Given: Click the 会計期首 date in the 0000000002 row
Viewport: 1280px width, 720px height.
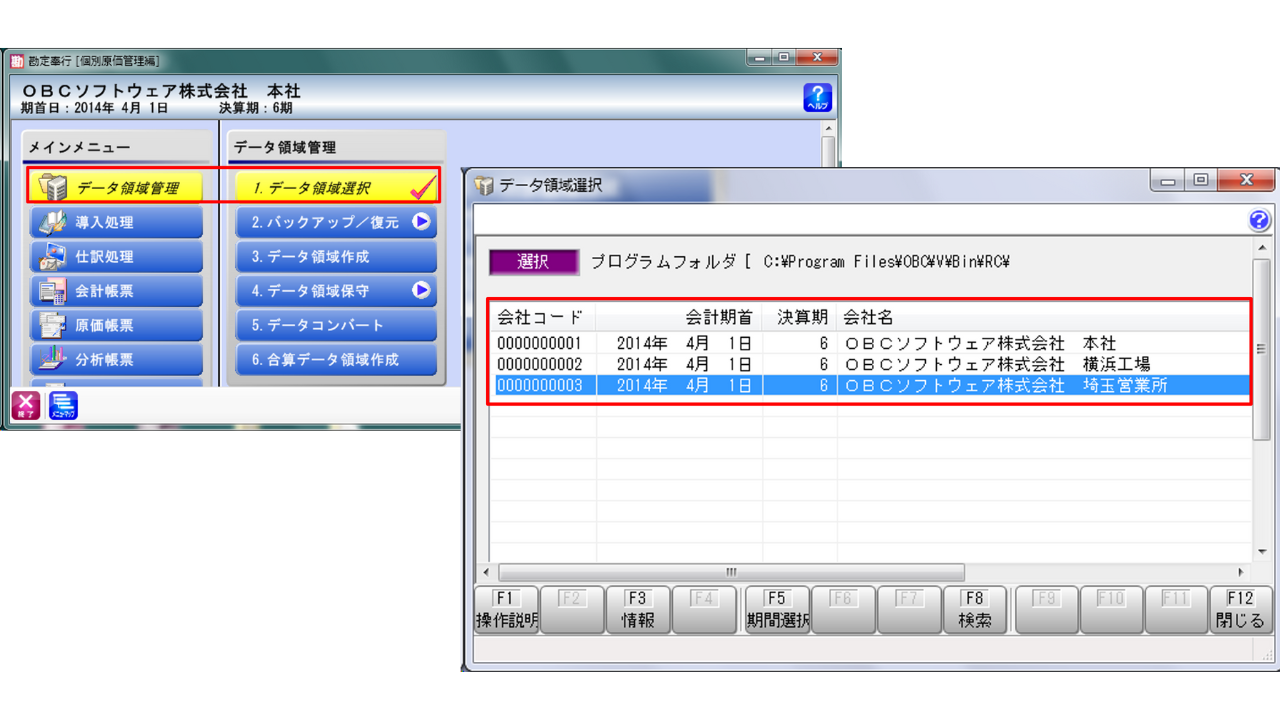Looking at the screenshot, I should coord(684,364).
